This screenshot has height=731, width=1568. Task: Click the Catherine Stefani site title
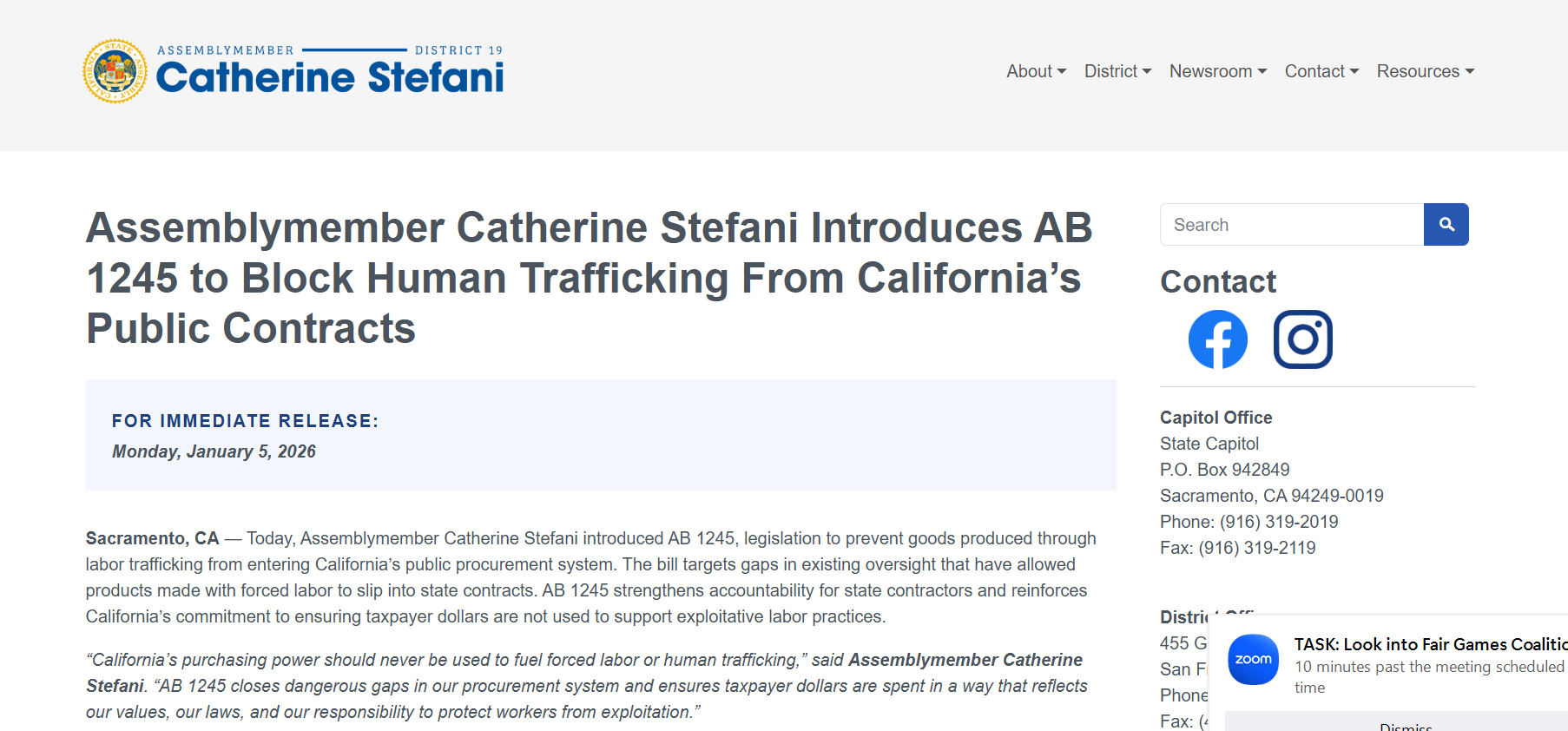coord(330,77)
